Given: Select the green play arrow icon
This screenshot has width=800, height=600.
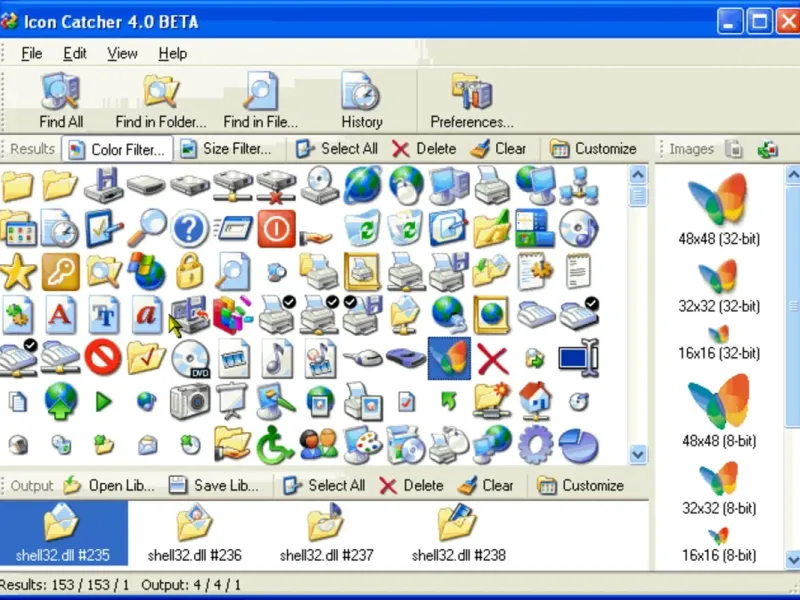Looking at the screenshot, I should point(104,402).
